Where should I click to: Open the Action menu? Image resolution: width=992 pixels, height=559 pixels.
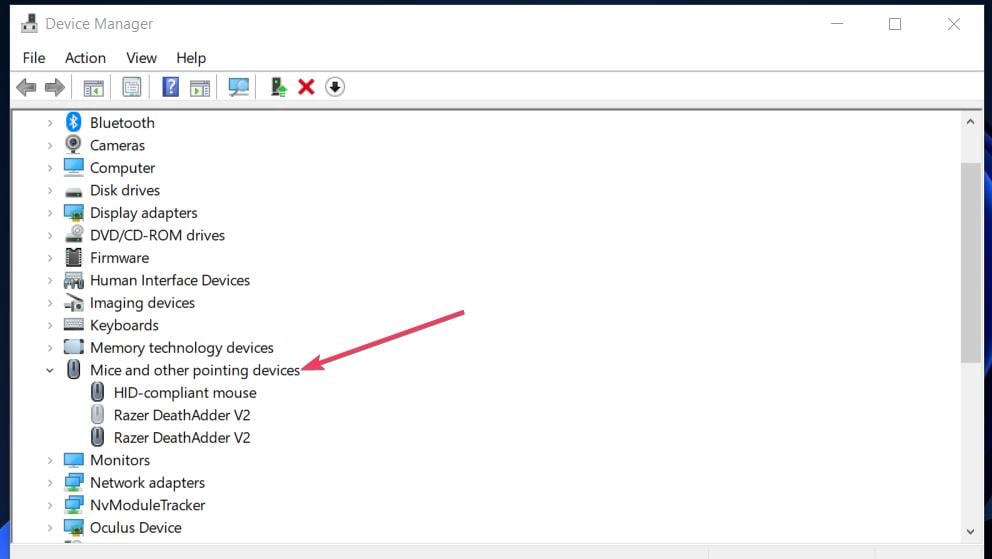point(85,58)
